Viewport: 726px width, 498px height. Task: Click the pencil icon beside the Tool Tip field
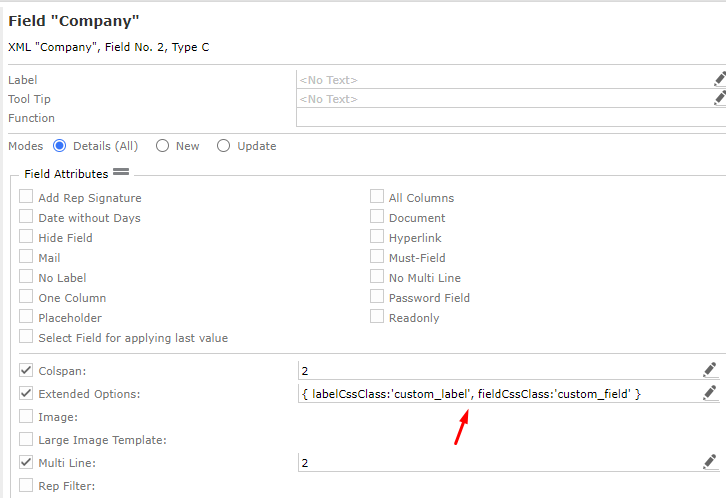point(719,99)
